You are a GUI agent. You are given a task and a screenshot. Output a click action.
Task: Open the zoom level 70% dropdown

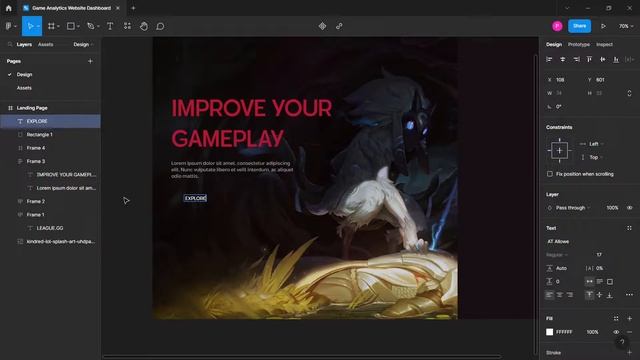pos(626,26)
